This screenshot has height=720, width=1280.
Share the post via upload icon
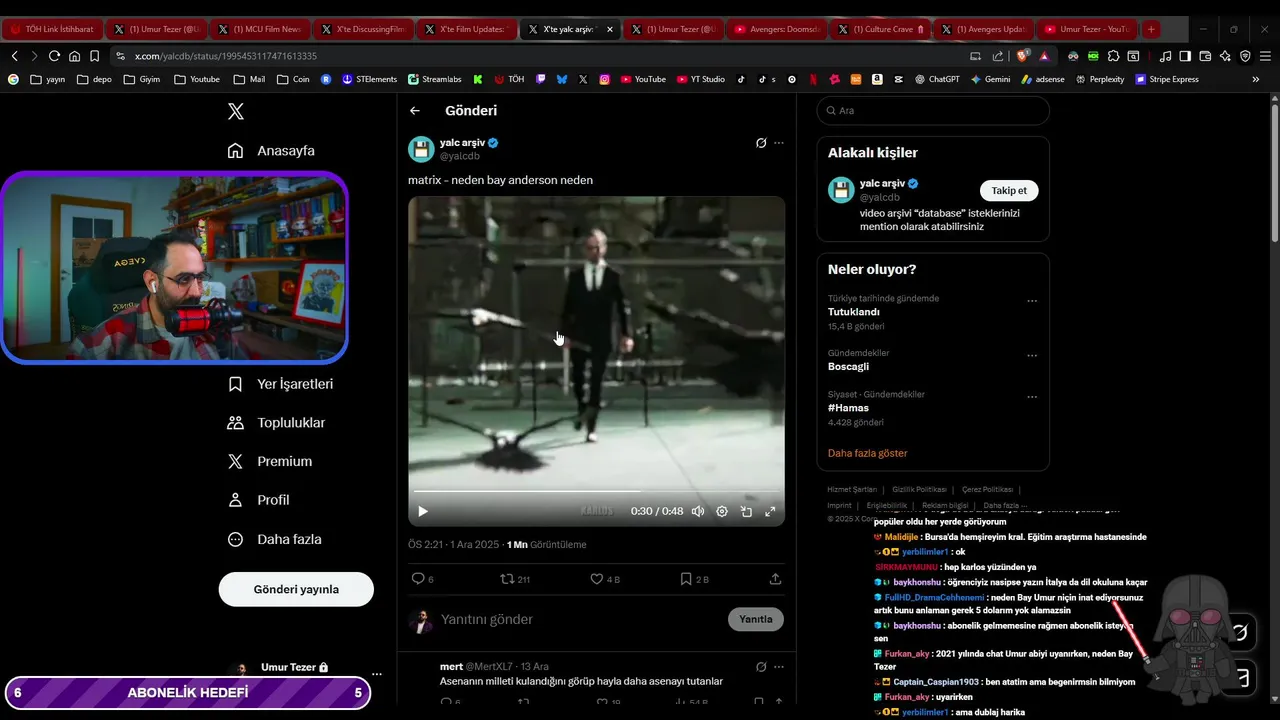[775, 579]
